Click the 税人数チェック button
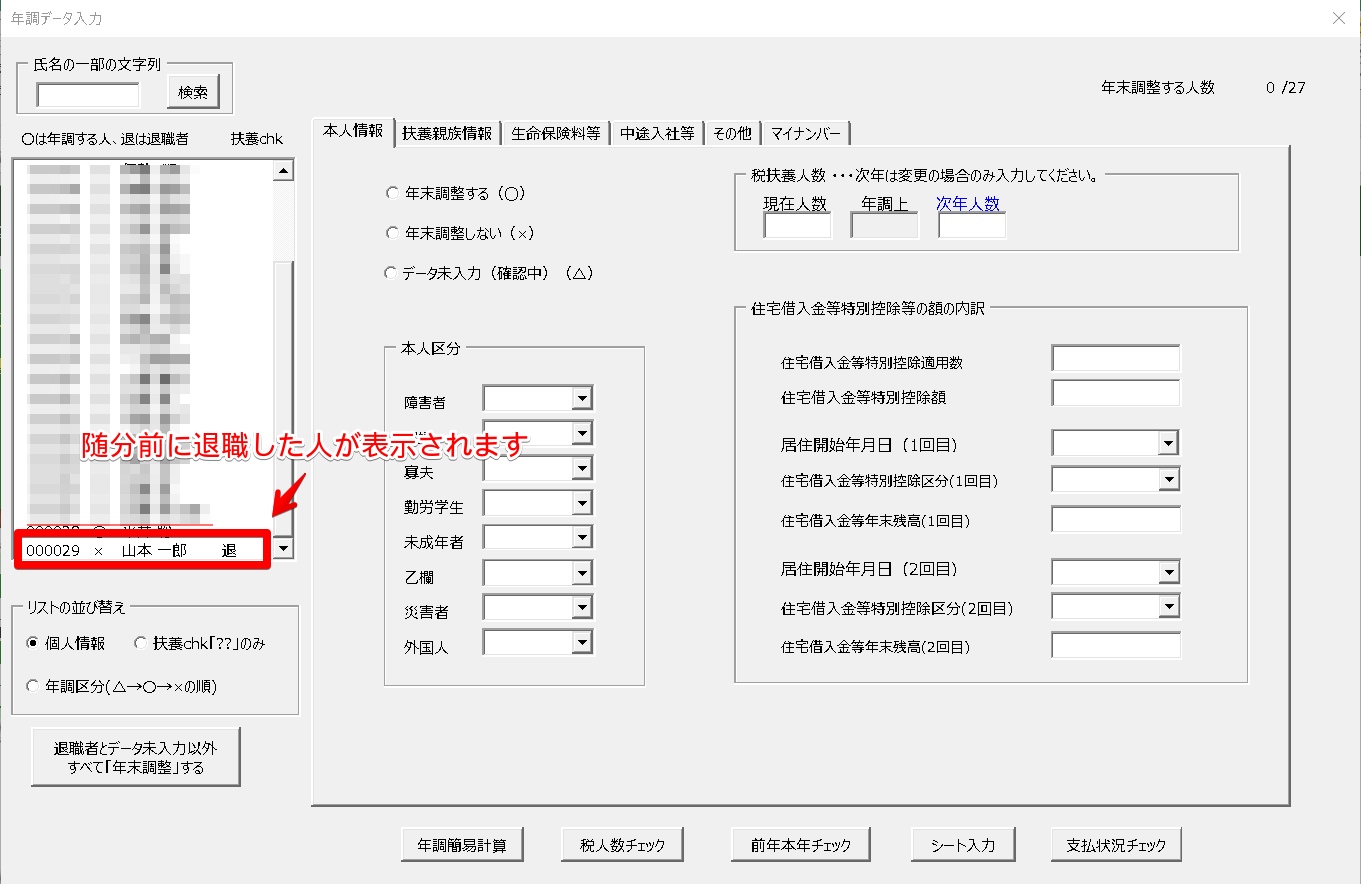This screenshot has height=884, width=1361. [622, 845]
